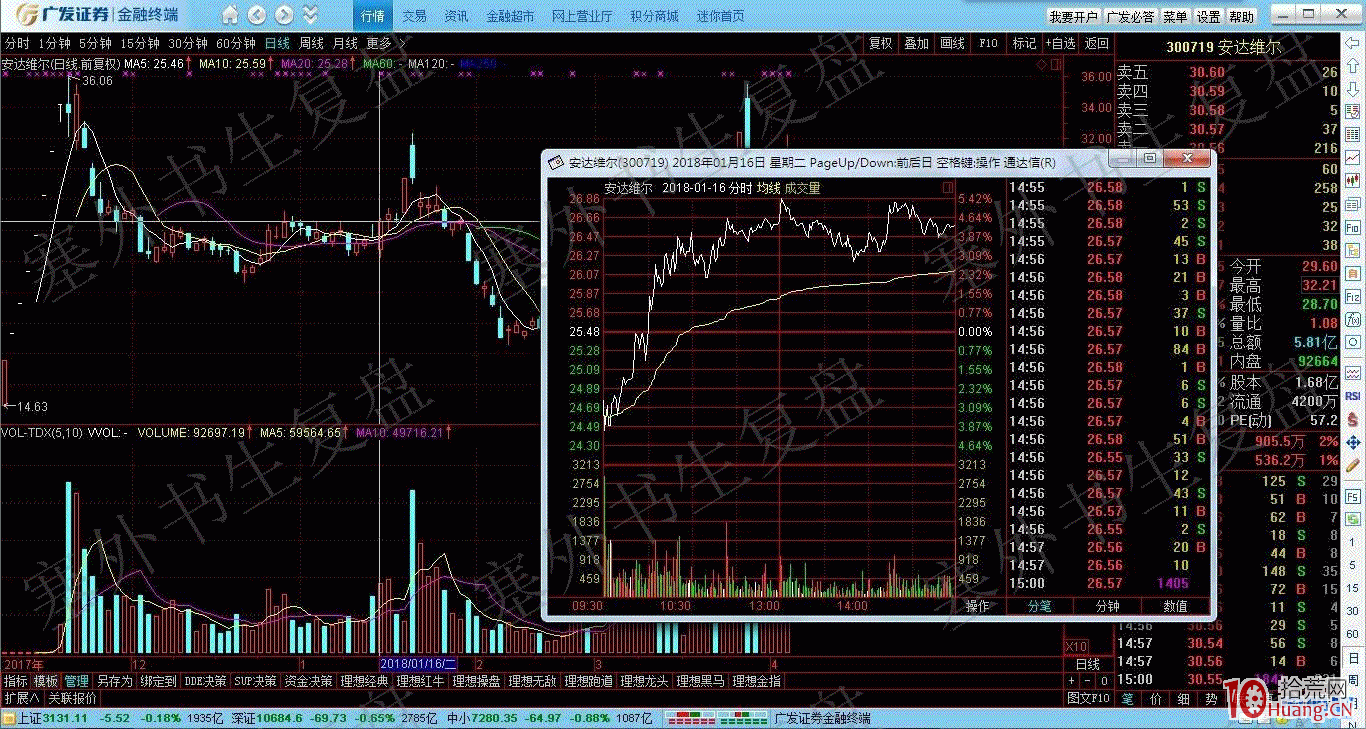Expand the 更多 timeframe options
This screenshot has width=1366, height=729.
click(386, 43)
